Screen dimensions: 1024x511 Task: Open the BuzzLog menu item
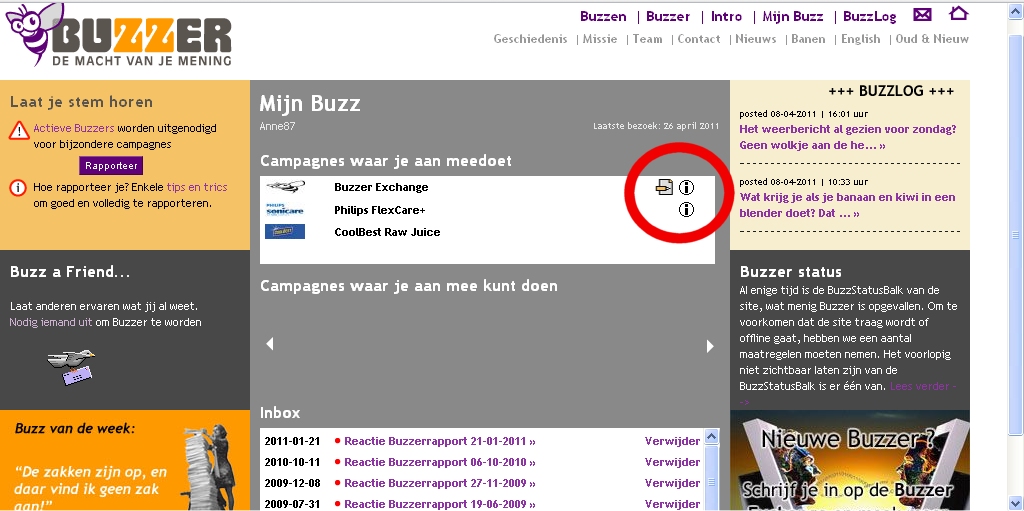[x=869, y=16]
